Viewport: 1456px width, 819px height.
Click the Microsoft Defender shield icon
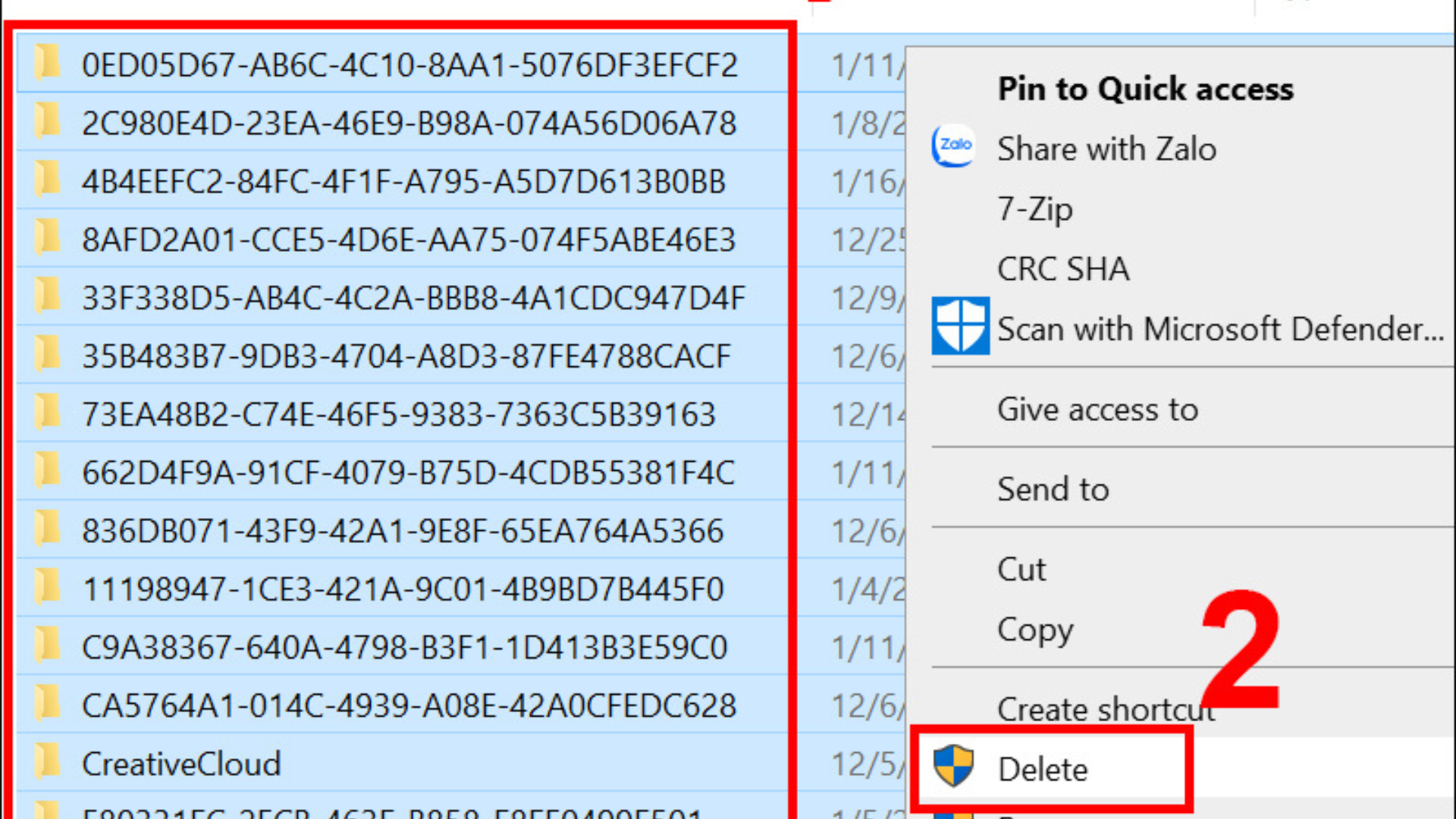[x=960, y=327]
